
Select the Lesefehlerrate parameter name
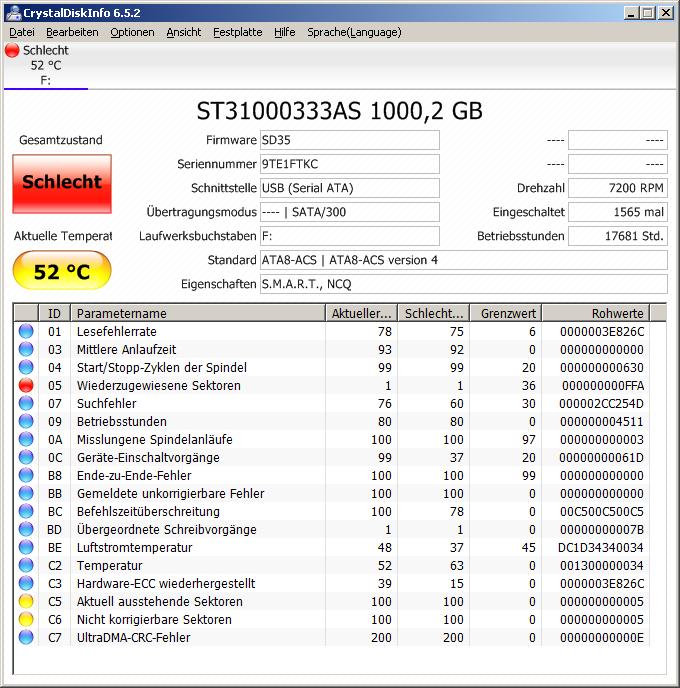[x=117, y=332]
